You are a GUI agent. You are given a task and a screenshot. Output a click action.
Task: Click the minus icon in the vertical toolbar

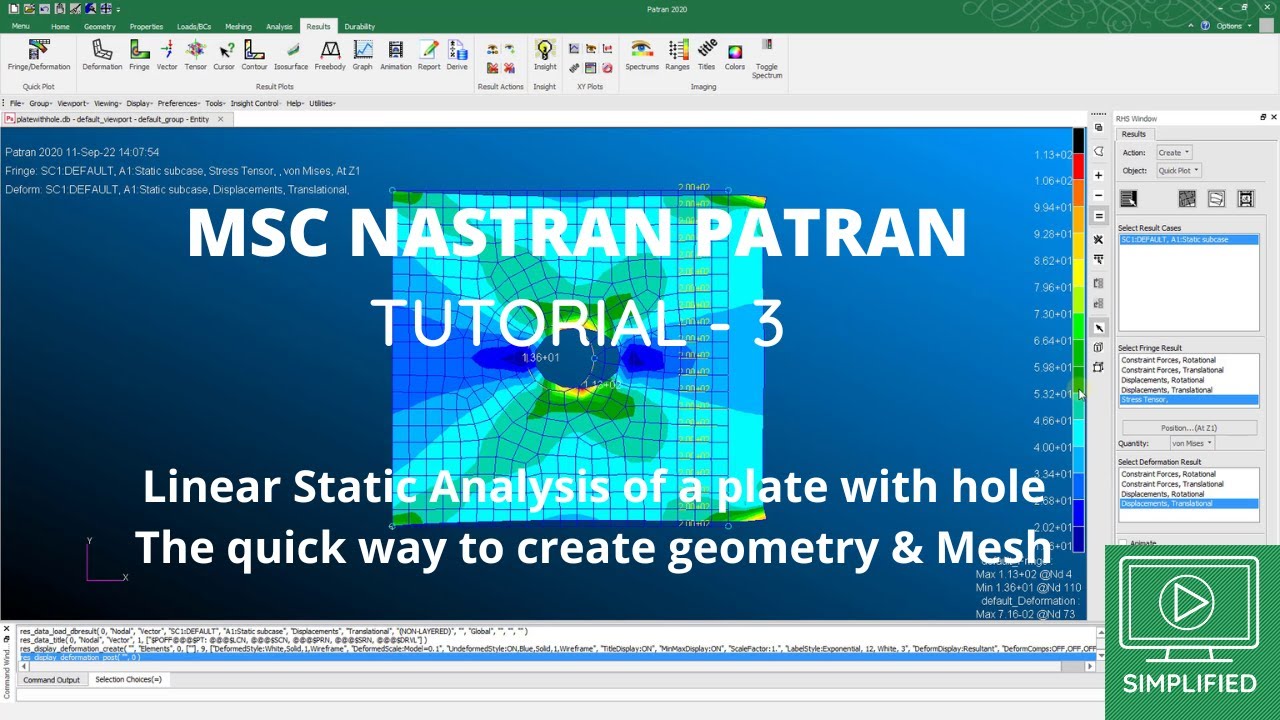pos(1098,195)
